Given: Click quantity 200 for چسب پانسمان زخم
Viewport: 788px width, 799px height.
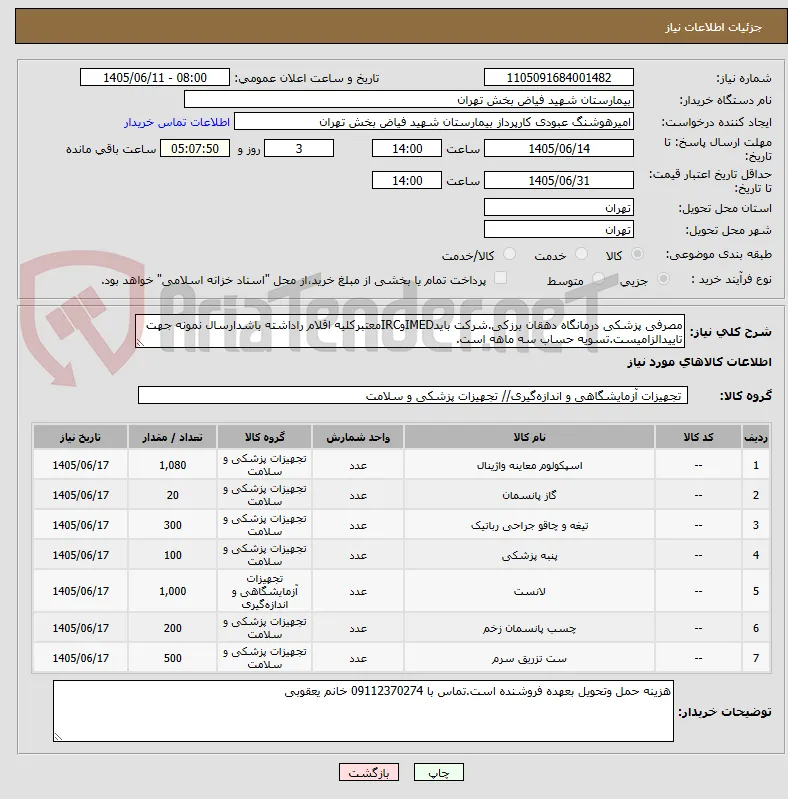Looking at the screenshot, I should coord(173,628).
